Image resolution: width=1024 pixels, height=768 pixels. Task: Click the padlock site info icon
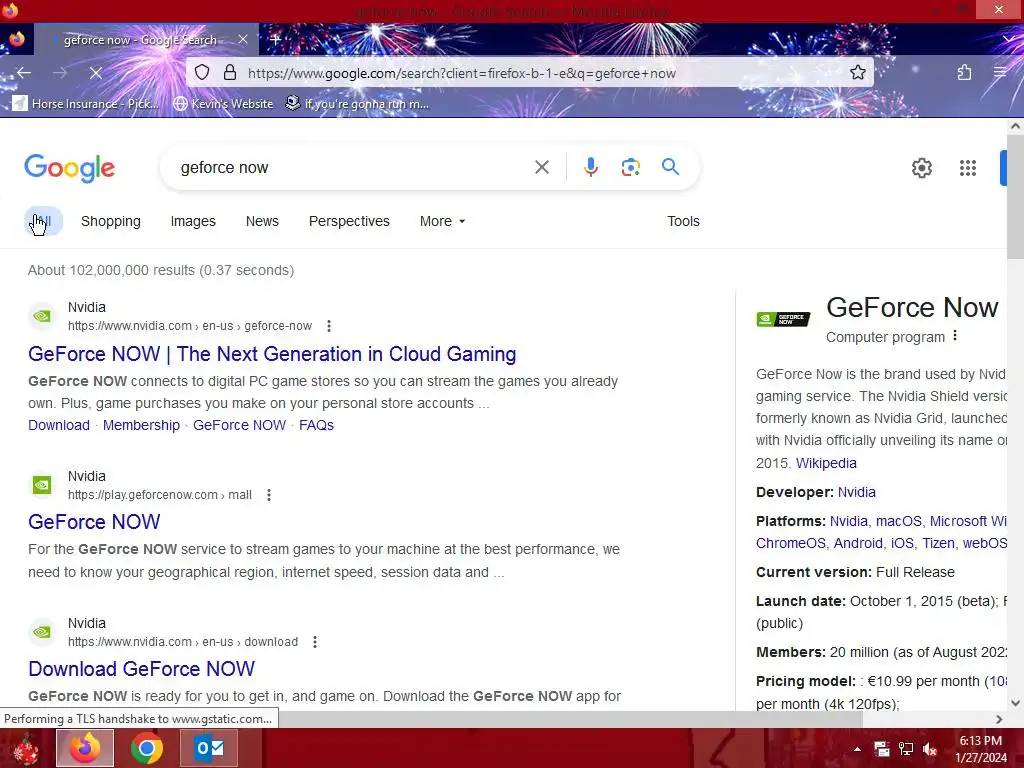230,72
